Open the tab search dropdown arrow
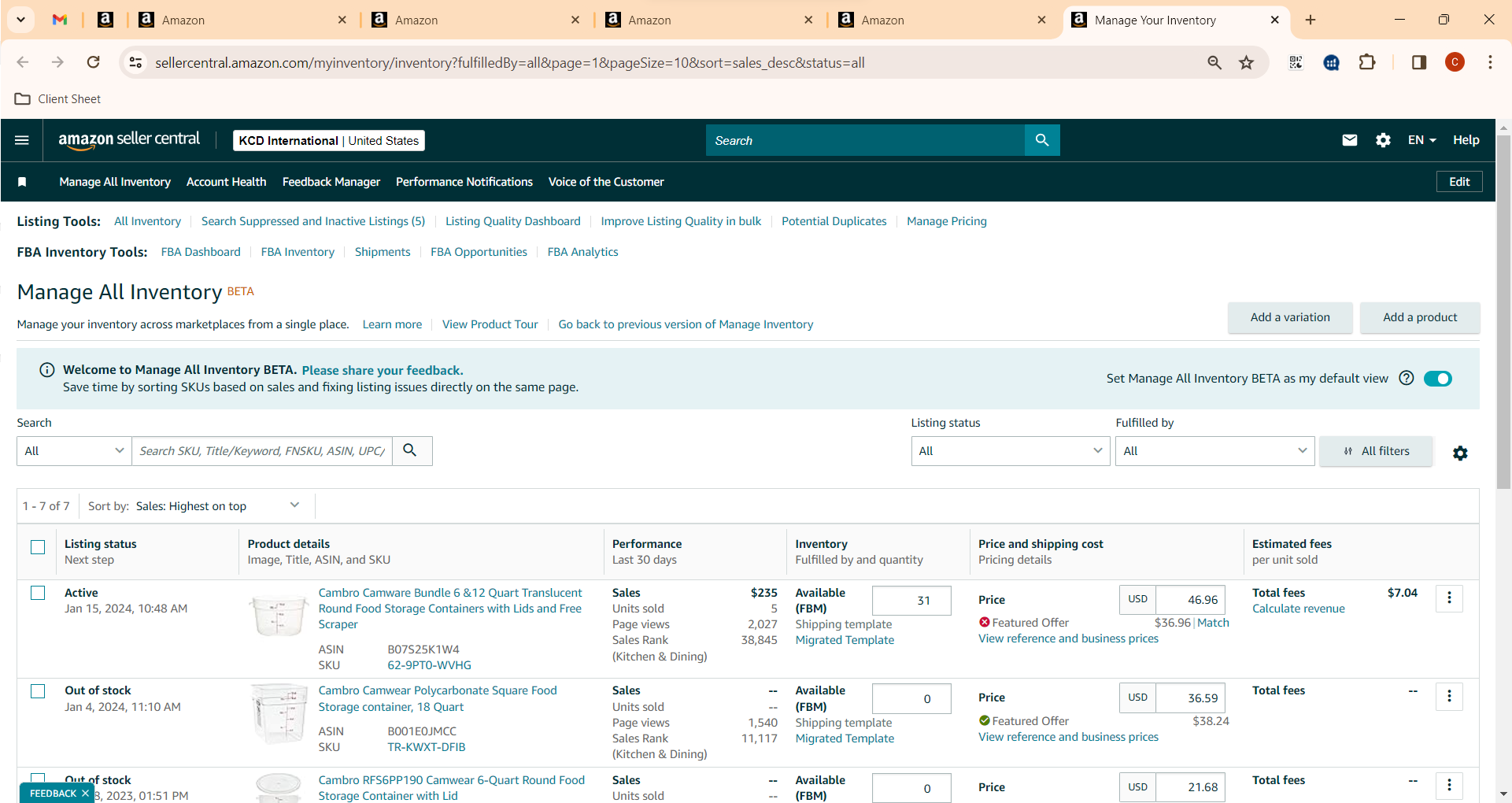 (x=20, y=20)
